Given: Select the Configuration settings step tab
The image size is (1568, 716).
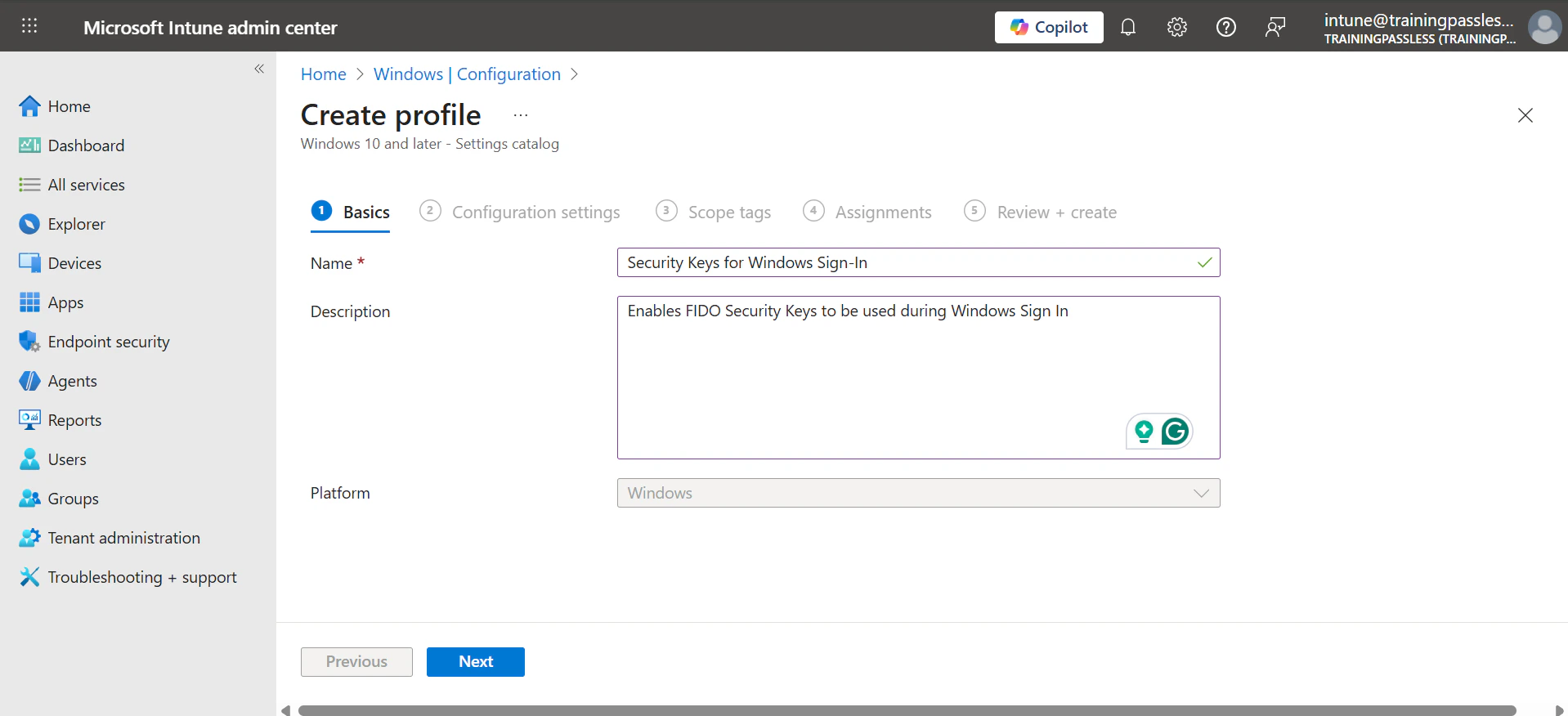Looking at the screenshot, I should 520,212.
